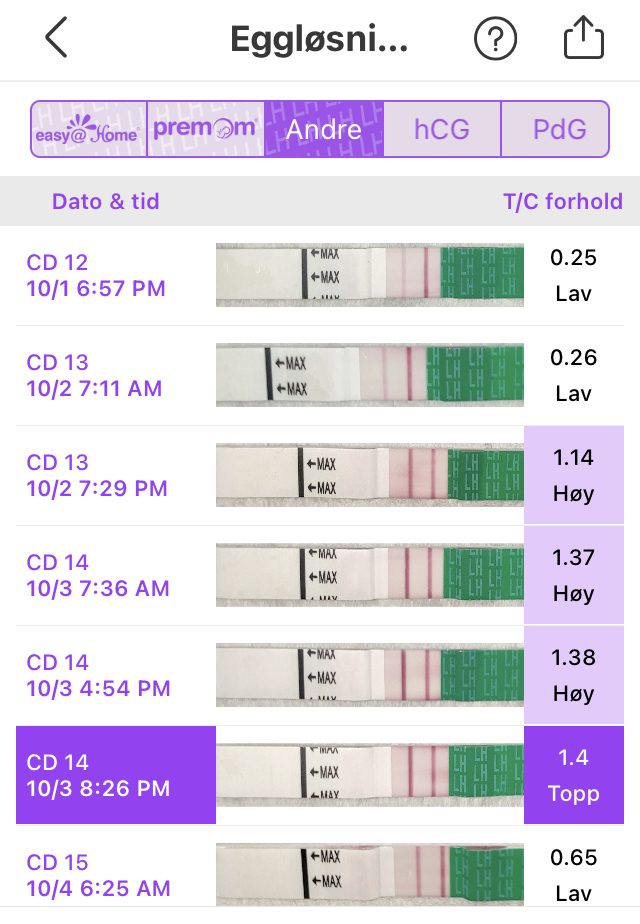The image size is (640, 924).
Task: Open the help question mark icon
Action: (x=495, y=39)
